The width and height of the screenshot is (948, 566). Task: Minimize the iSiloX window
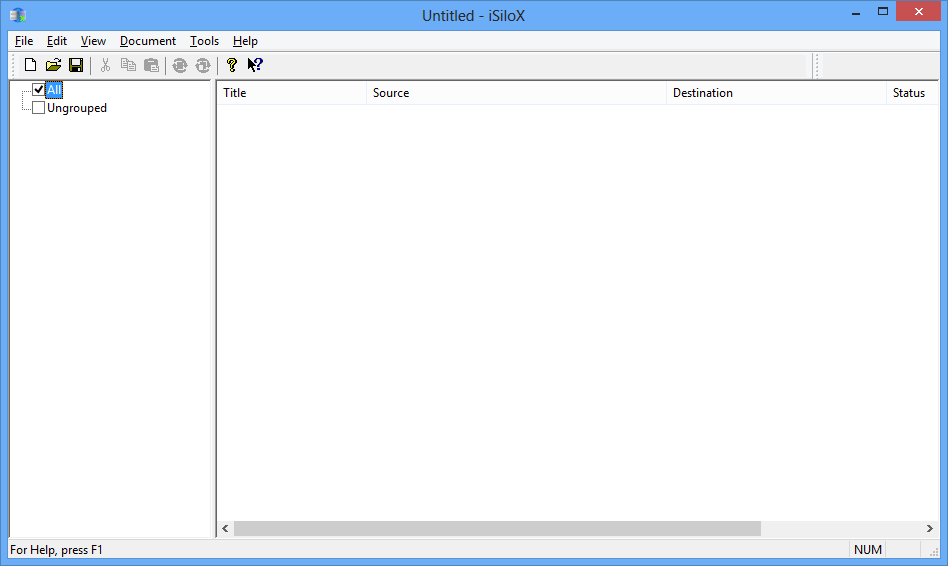[855, 12]
